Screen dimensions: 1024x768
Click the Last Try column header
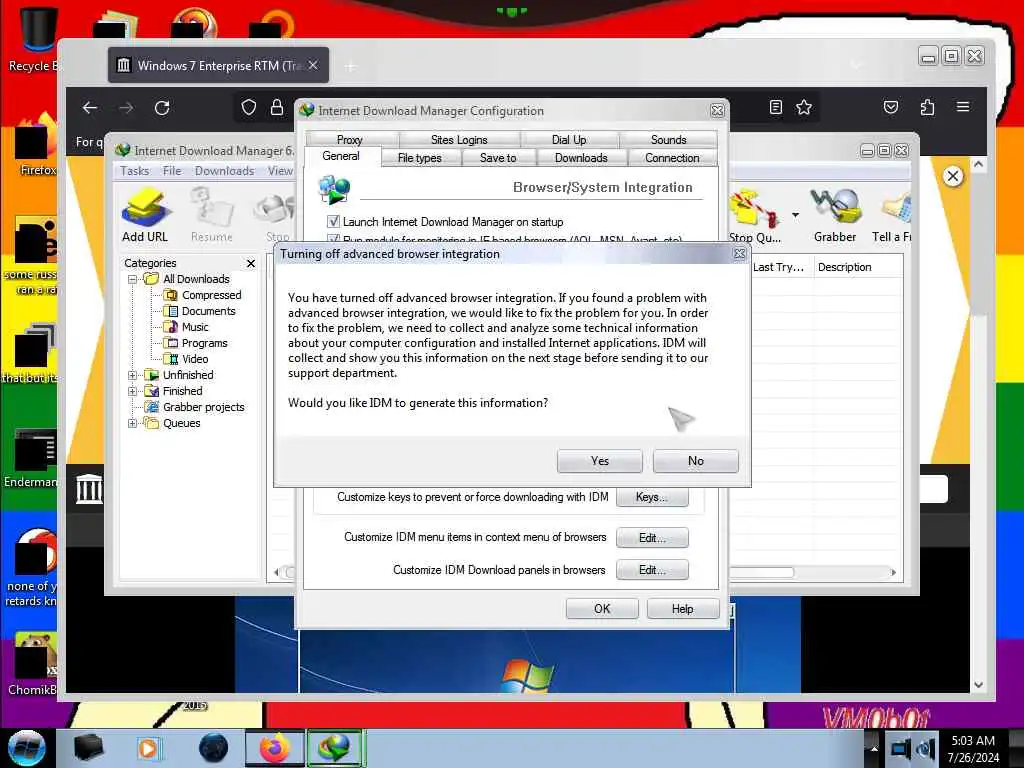pos(780,267)
